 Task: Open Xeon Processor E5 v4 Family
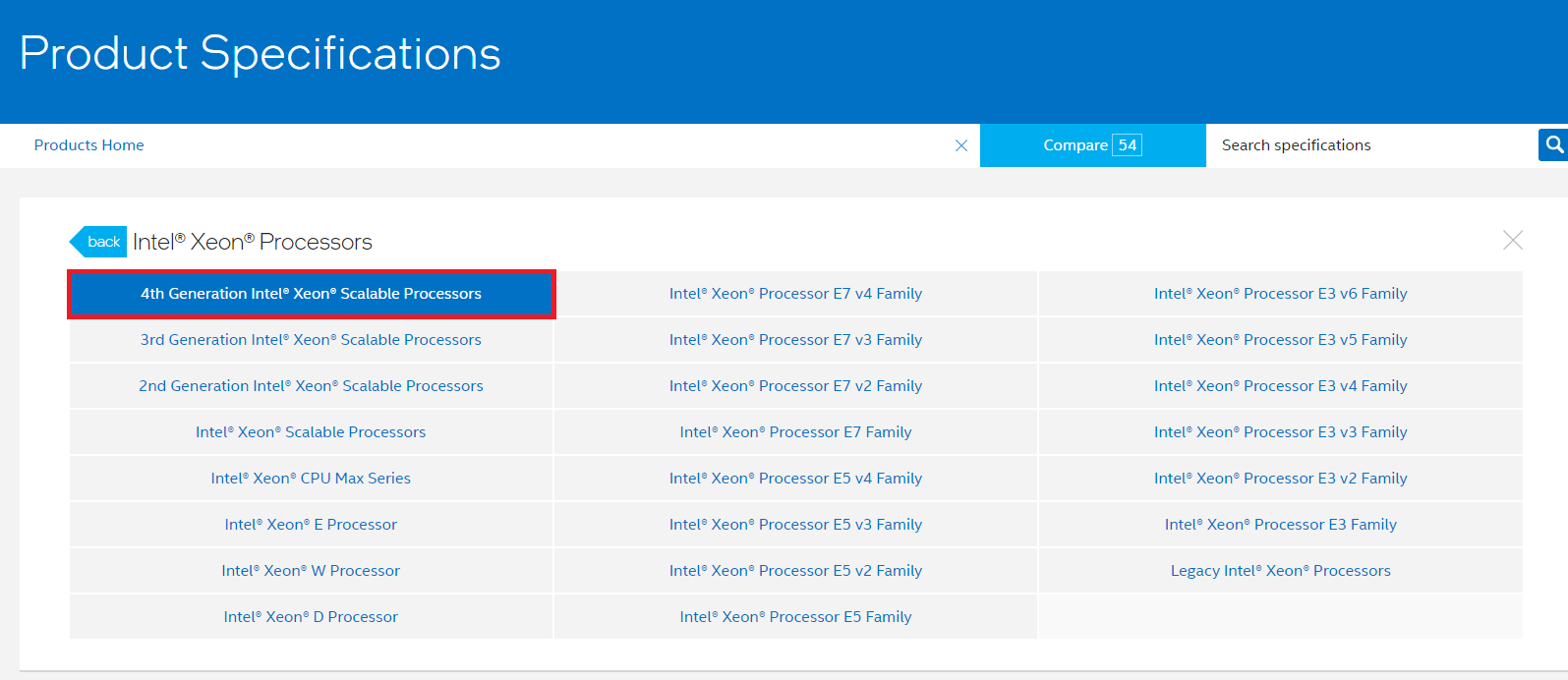click(x=795, y=479)
